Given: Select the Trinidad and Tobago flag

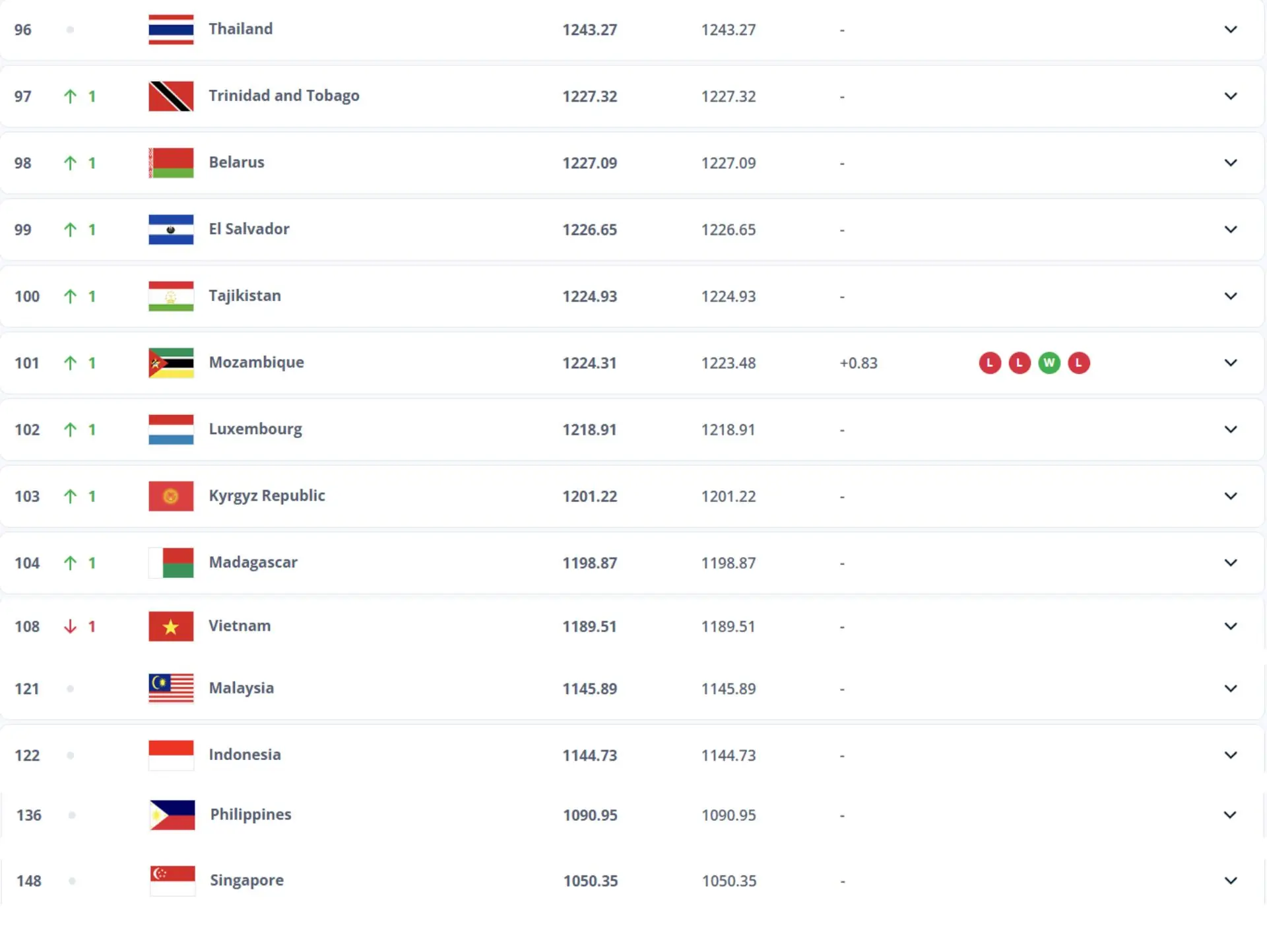Looking at the screenshot, I should (x=170, y=96).
